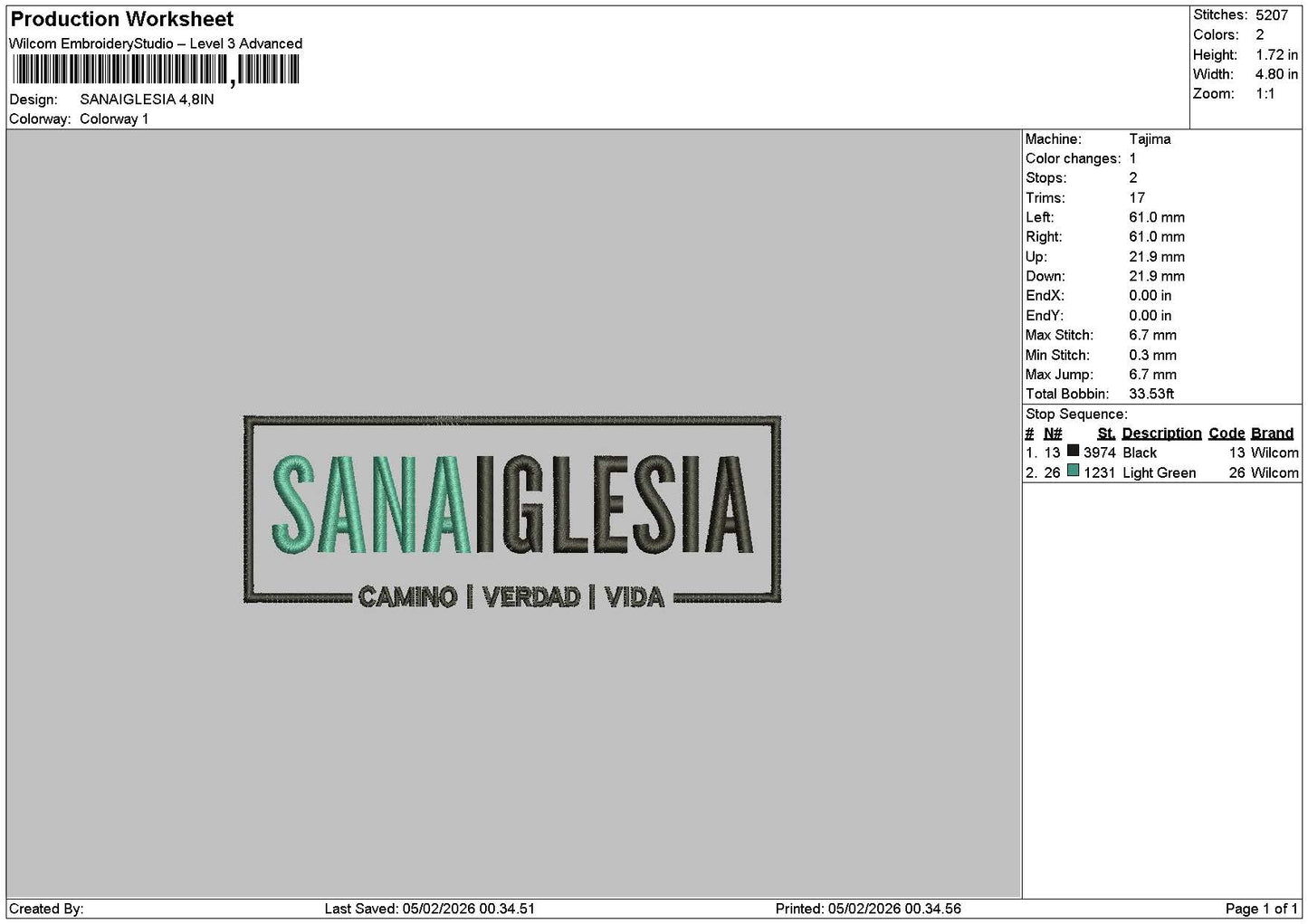Click the 'Black' description in stop sequence
Viewport: 1308px width, 924px height.
1140,453
